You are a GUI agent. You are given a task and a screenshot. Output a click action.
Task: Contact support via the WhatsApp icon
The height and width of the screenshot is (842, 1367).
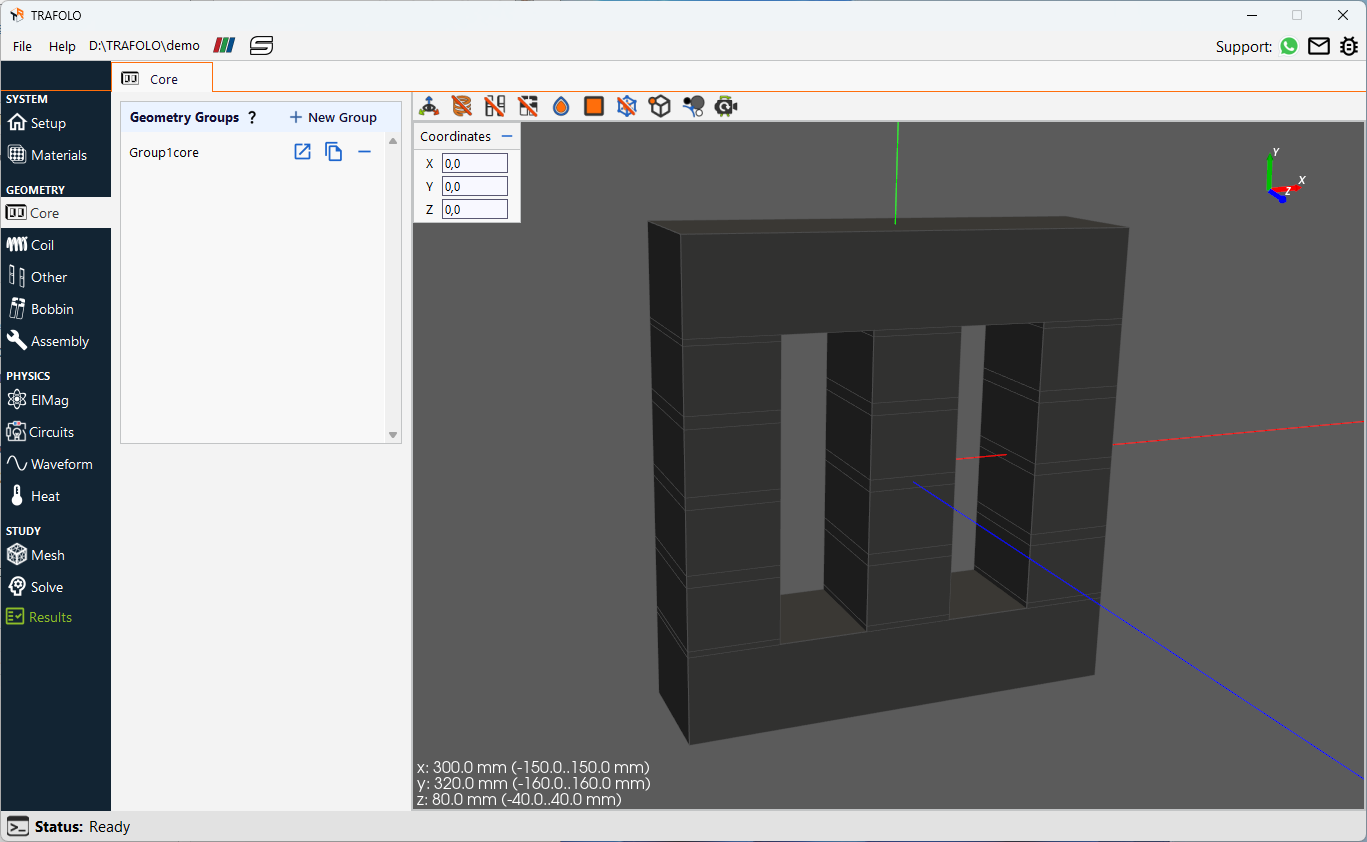pos(1288,46)
